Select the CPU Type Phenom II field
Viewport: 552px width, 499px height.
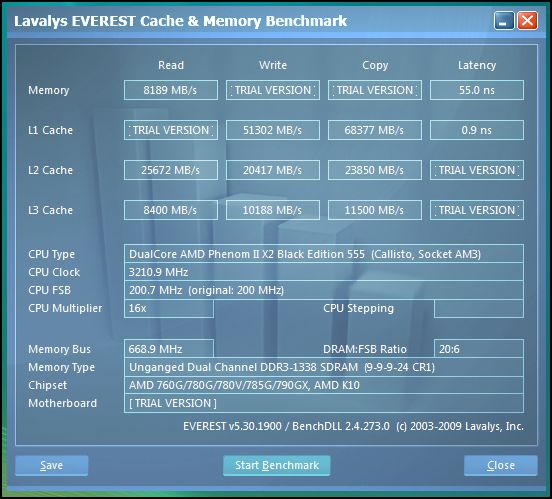(x=324, y=254)
